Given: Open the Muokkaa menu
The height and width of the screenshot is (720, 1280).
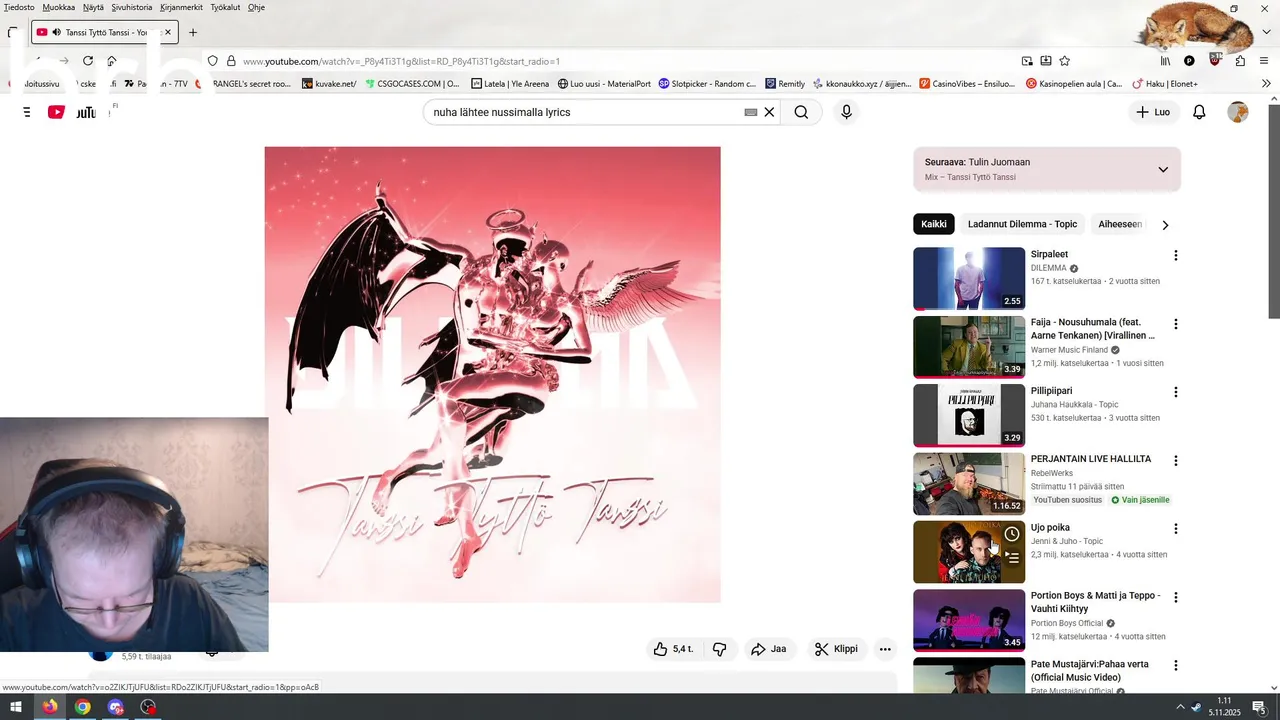Looking at the screenshot, I should point(59,7).
